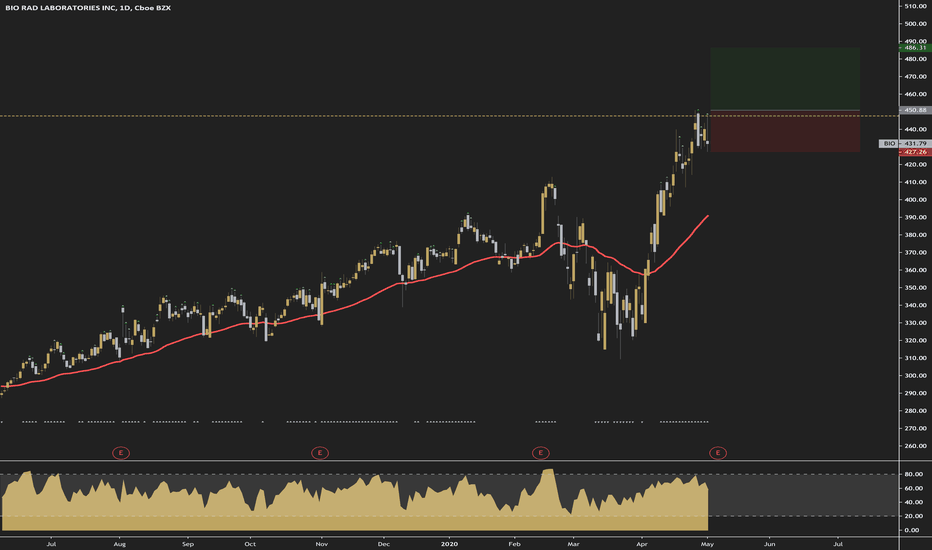Select the green 486.31 profit target label
932x550 pixels.
pyautogui.click(x=915, y=48)
